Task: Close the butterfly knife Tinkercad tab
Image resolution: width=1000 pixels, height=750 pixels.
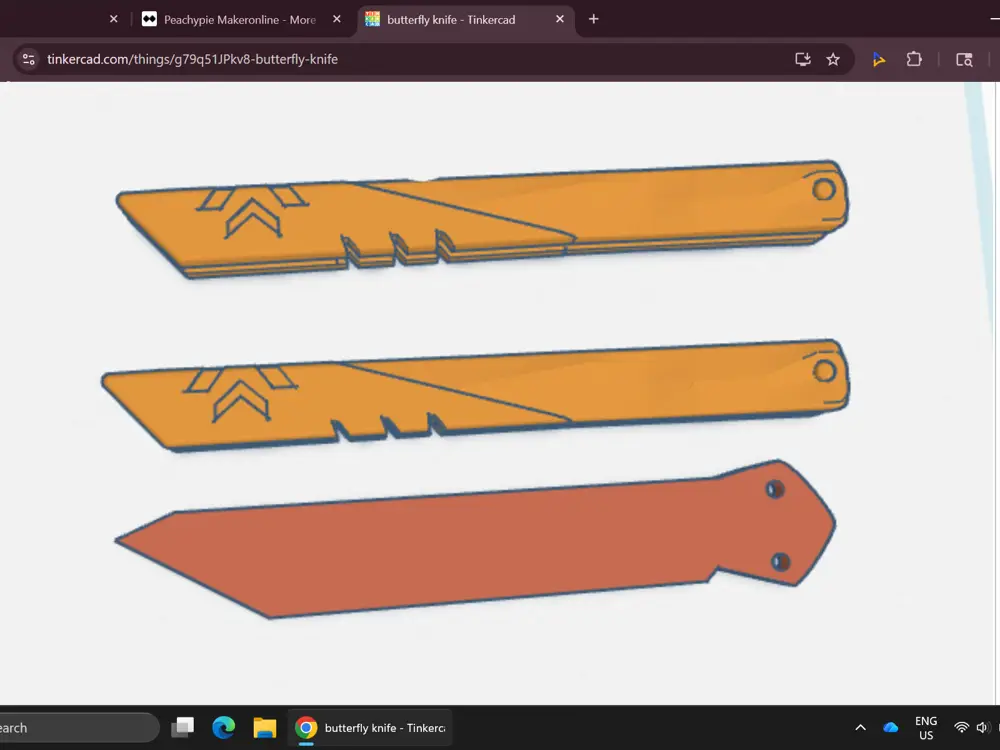Action: tap(559, 19)
